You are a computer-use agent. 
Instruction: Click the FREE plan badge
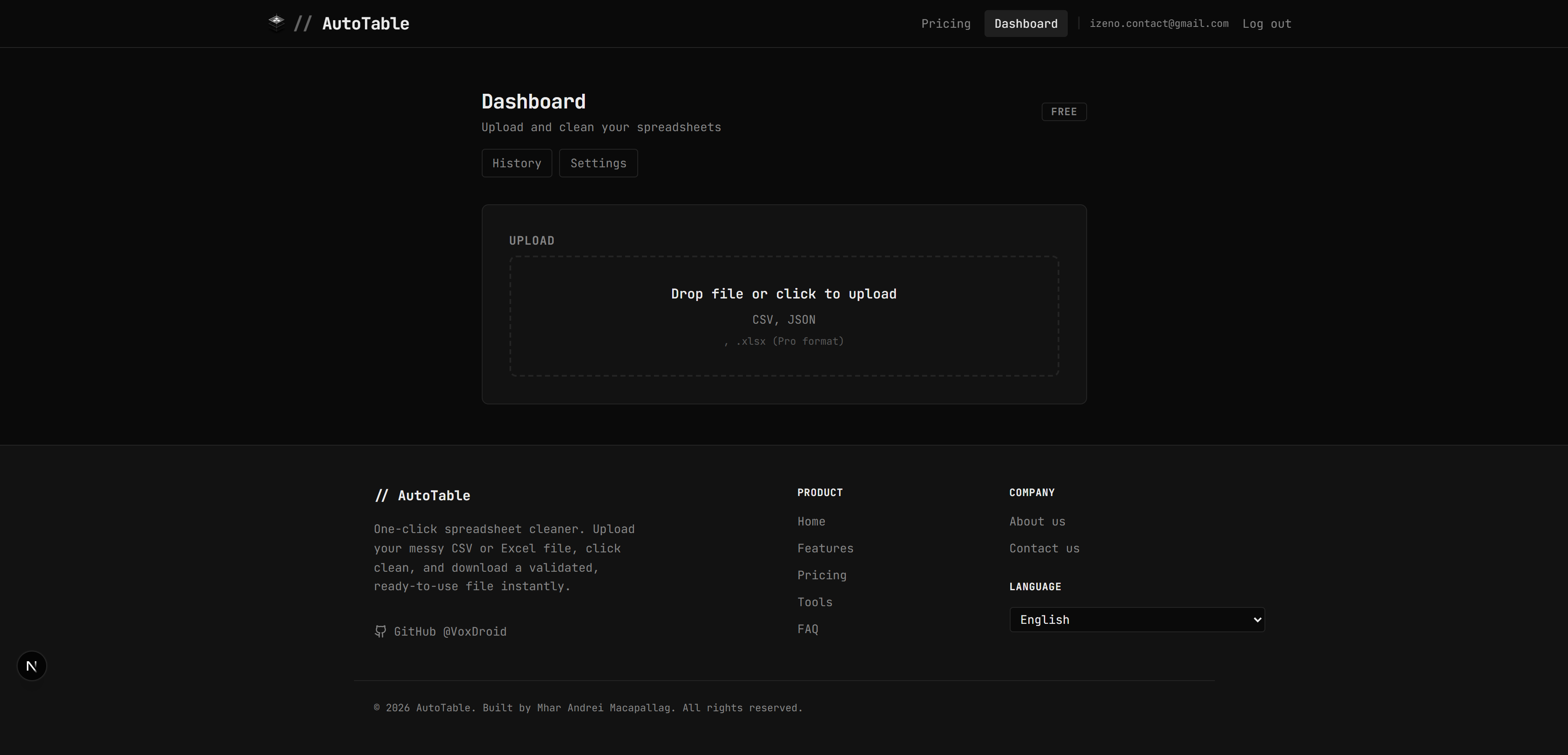[x=1064, y=111]
